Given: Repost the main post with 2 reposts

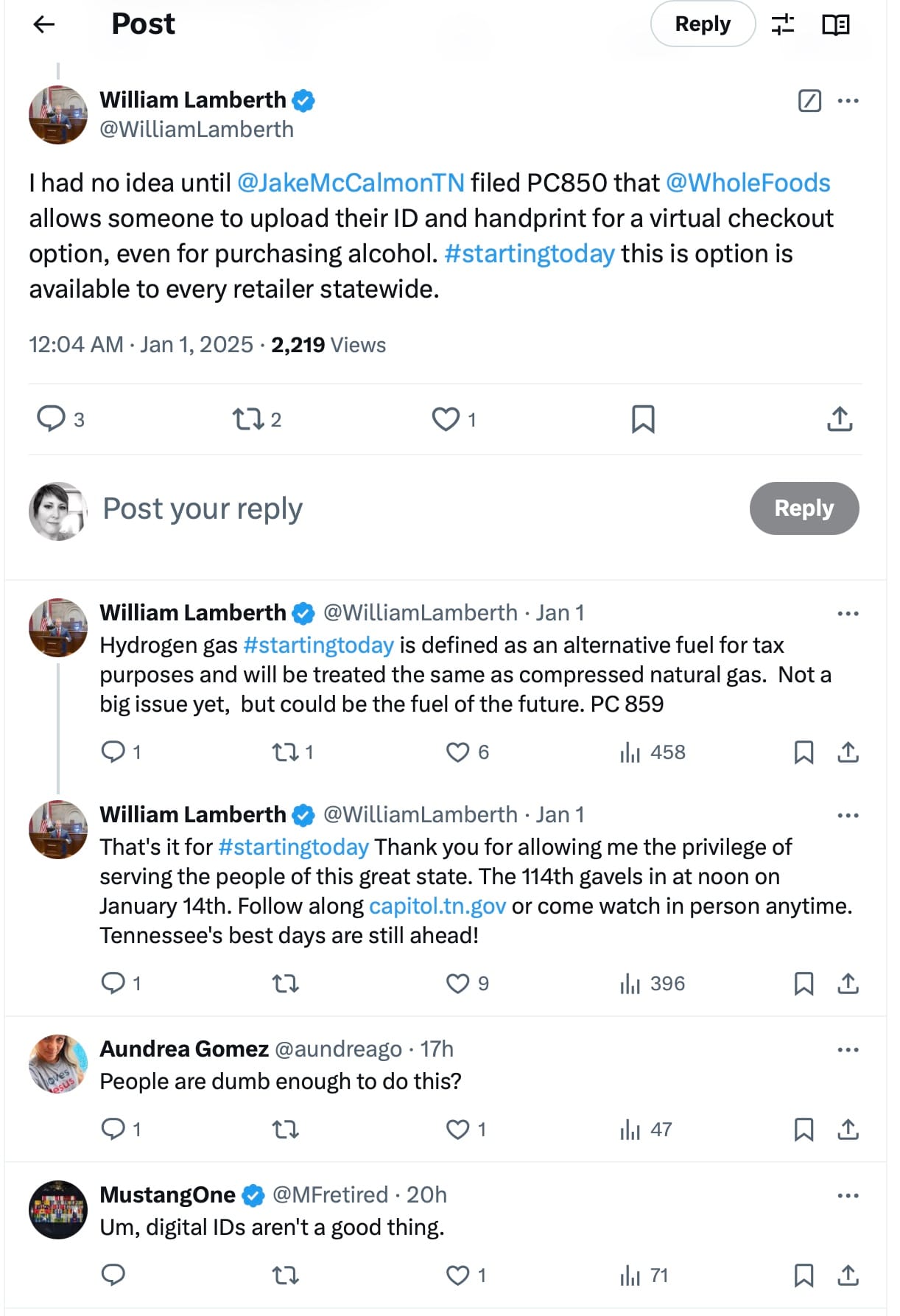Looking at the screenshot, I should point(248,419).
